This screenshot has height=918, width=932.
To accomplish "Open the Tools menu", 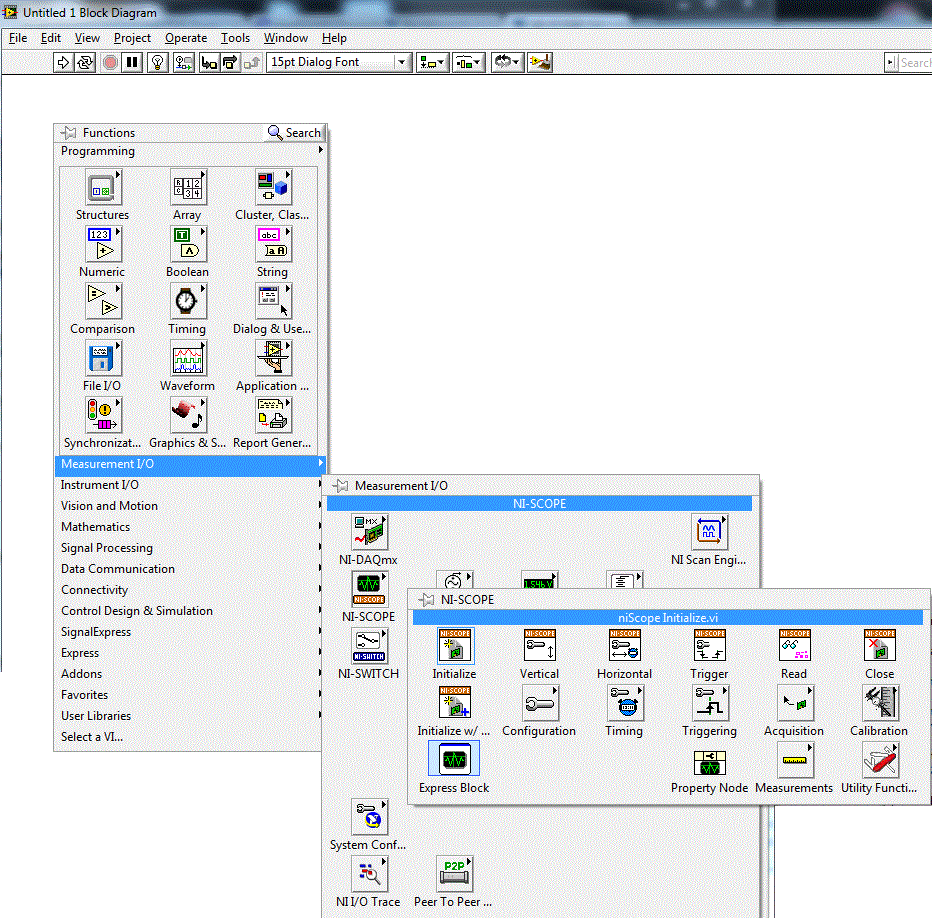I will (235, 38).
